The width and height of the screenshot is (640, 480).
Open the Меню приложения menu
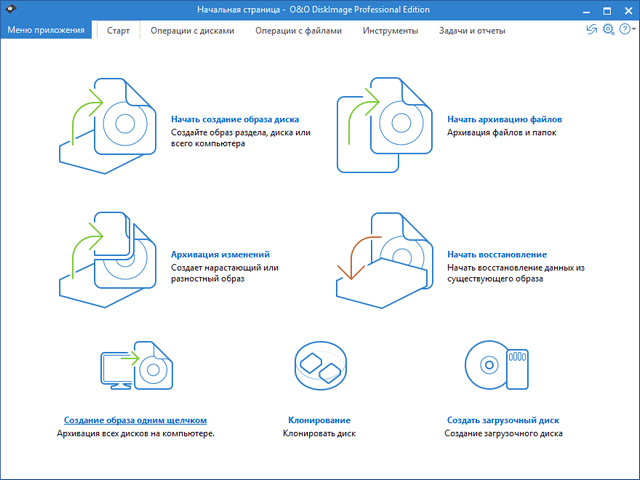[x=46, y=31]
